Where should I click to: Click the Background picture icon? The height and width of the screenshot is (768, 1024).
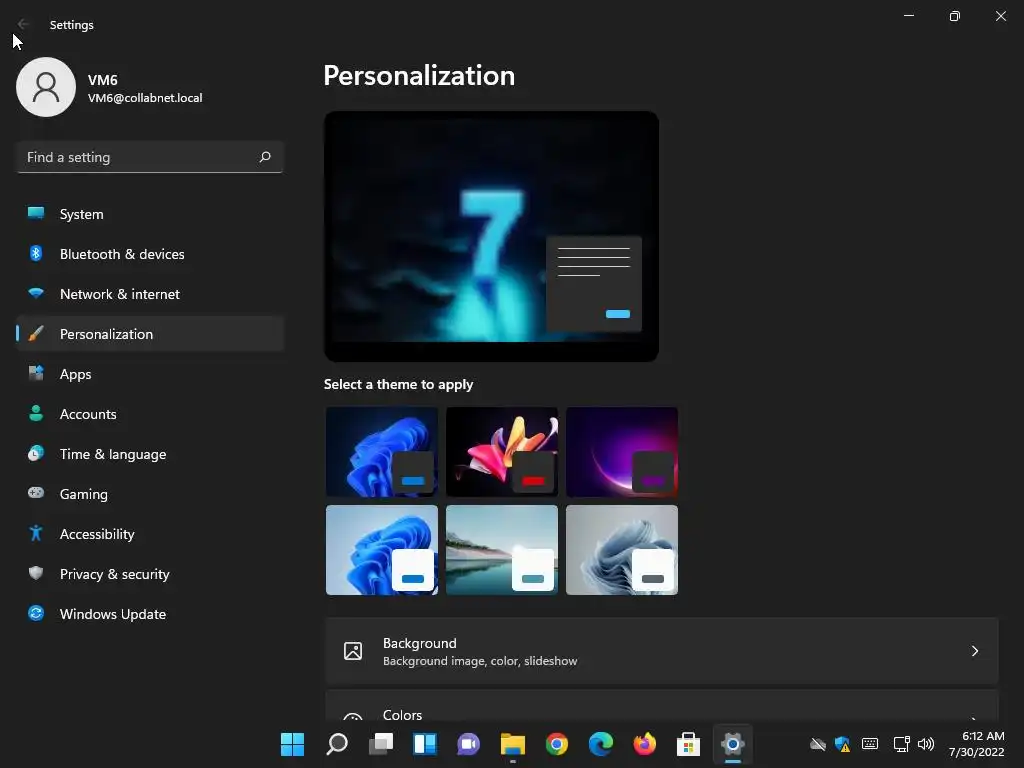click(x=353, y=650)
